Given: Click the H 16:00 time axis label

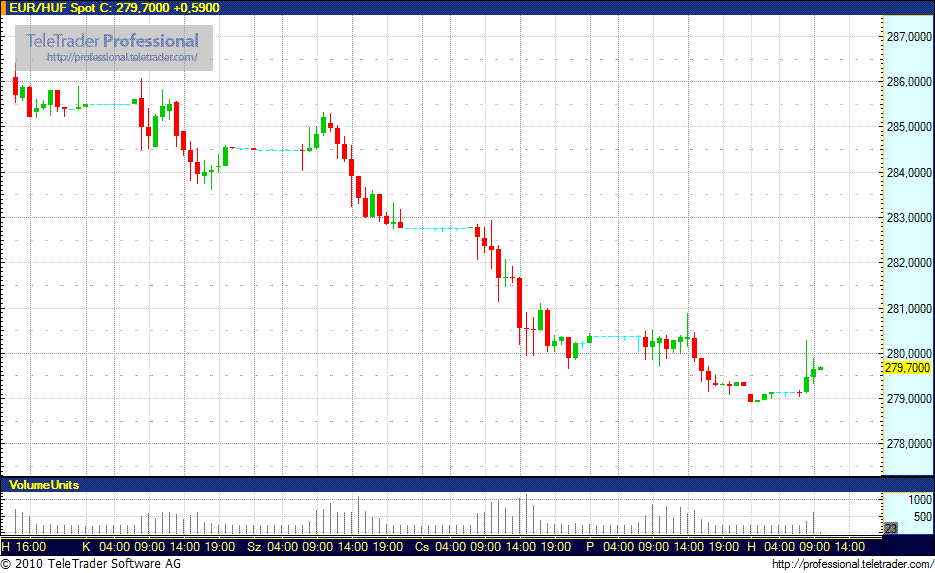Looking at the screenshot, I should pos(24,547).
